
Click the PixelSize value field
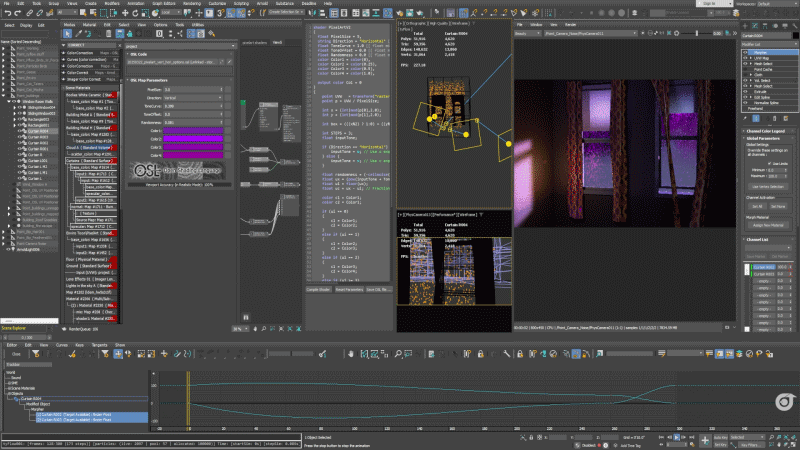click(193, 90)
